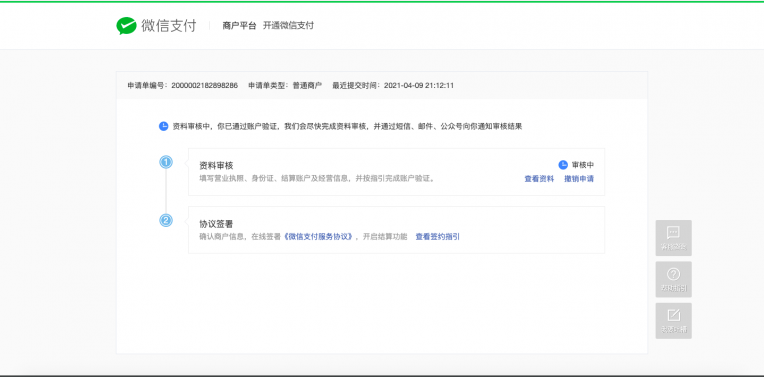Click 开通微信支付 in the header
This screenshot has width=764, height=377.
tap(288, 26)
